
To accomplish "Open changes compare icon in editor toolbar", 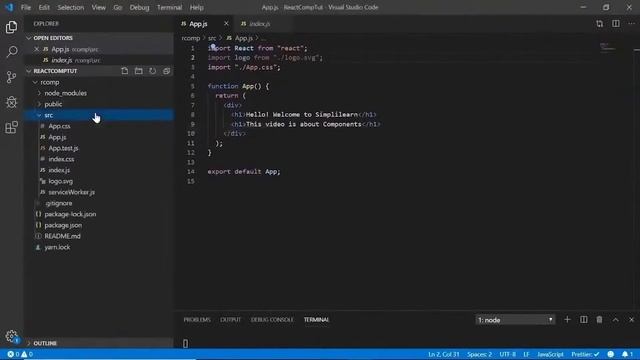I will point(599,24).
